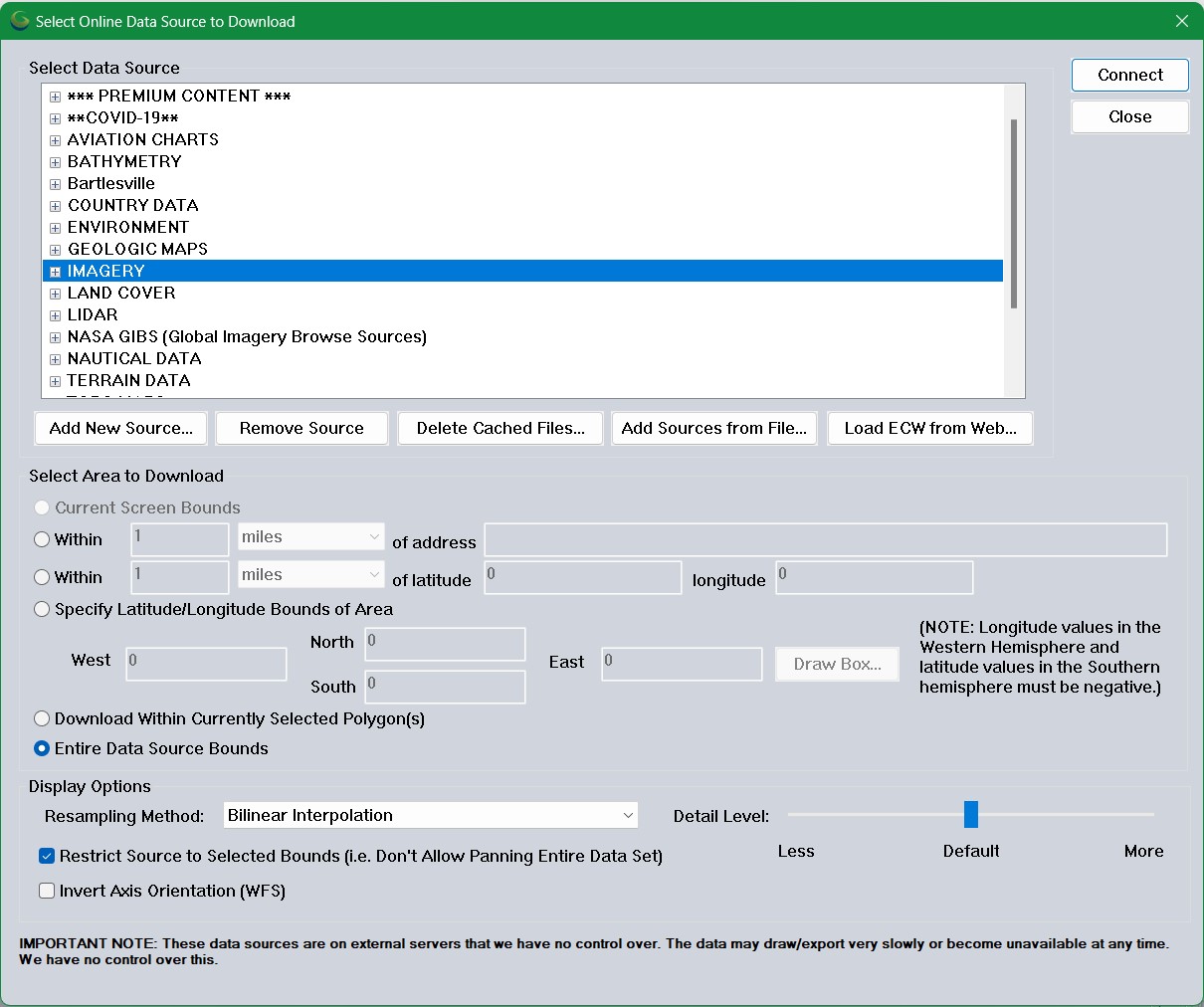The width and height of the screenshot is (1204, 1007).
Task: Select Within distance of address radio
Action: [42, 539]
